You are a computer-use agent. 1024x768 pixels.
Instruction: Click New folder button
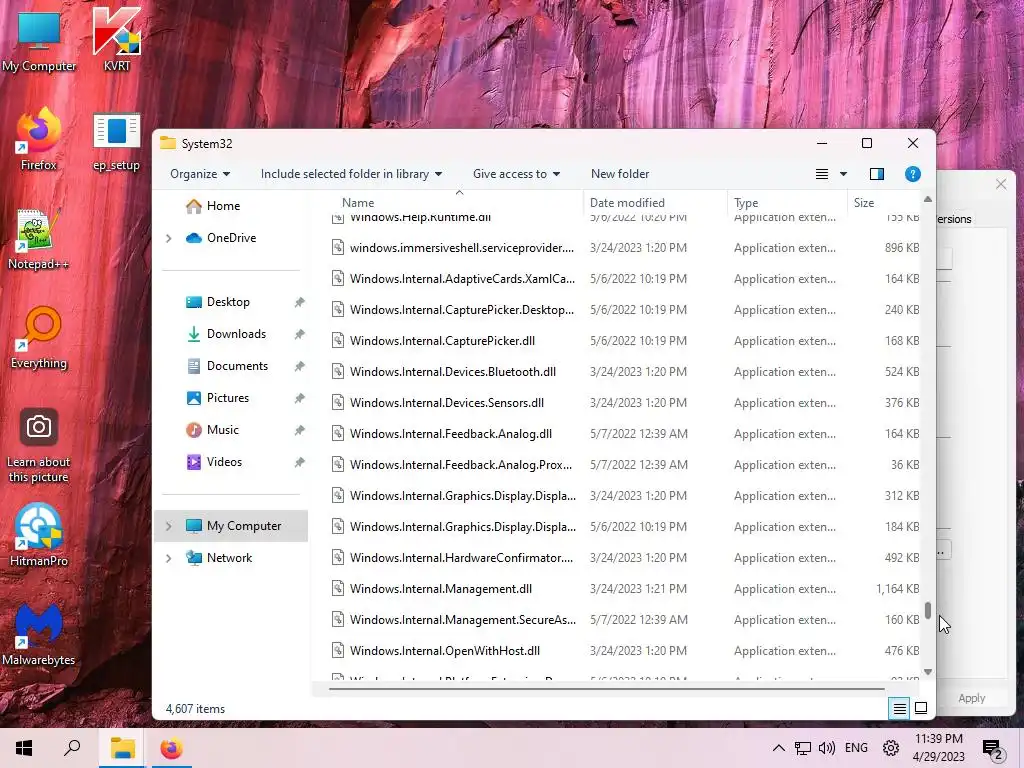[620, 174]
